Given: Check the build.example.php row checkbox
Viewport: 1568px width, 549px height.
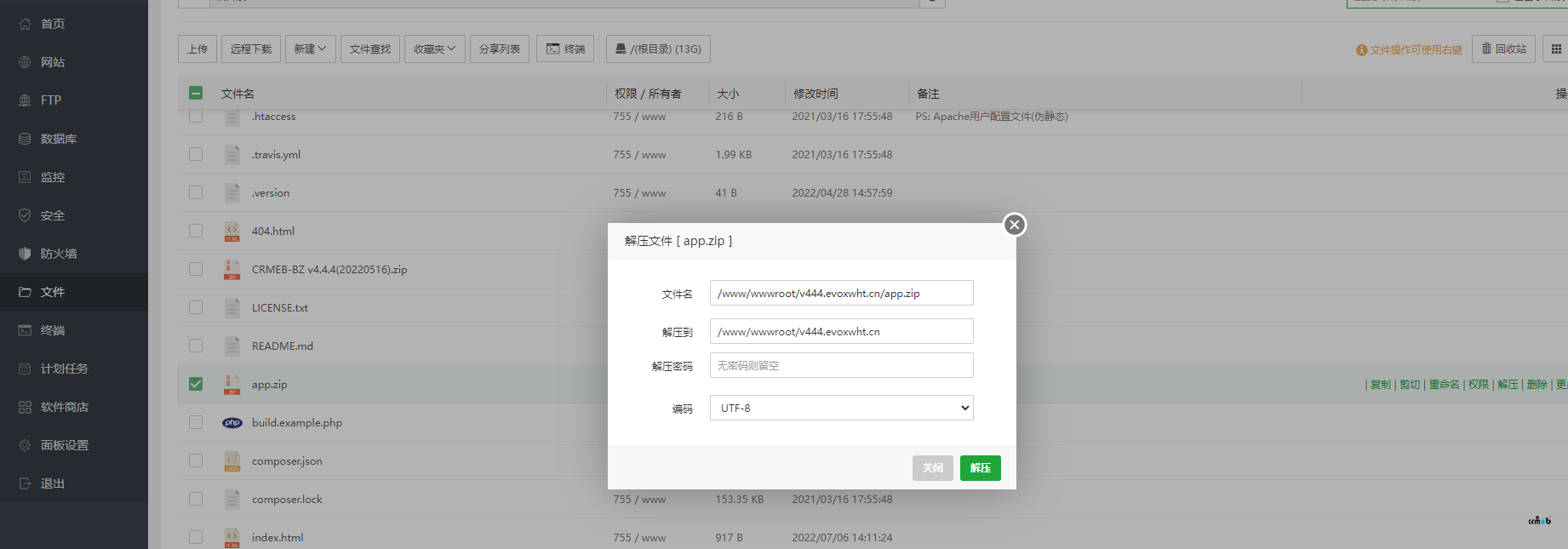Looking at the screenshot, I should pyautogui.click(x=196, y=422).
